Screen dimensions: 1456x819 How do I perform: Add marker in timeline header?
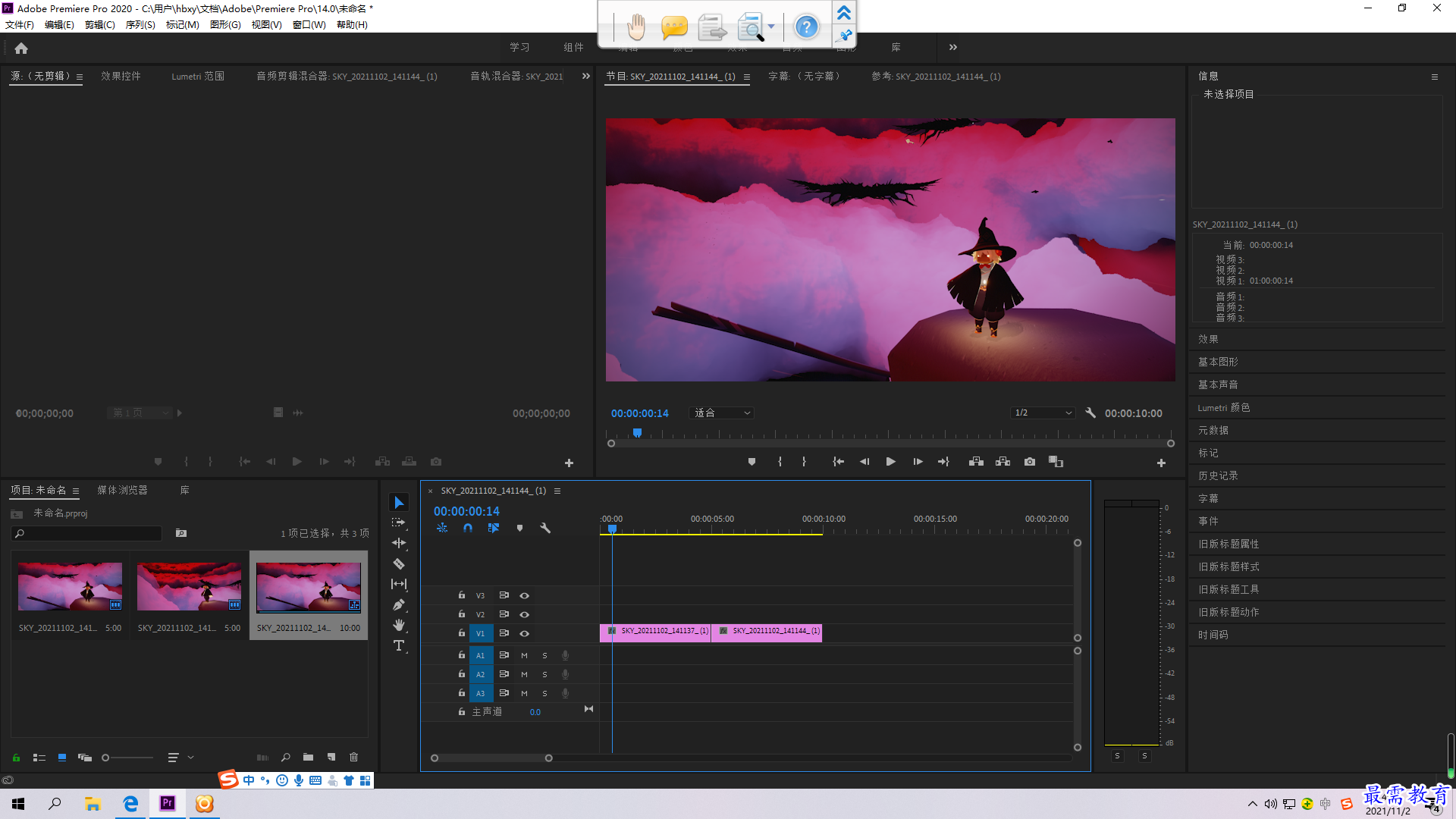tap(519, 528)
